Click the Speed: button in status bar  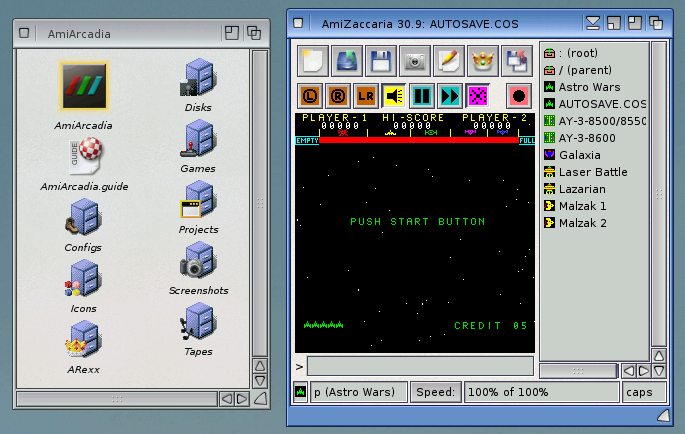pyautogui.click(x=435, y=392)
